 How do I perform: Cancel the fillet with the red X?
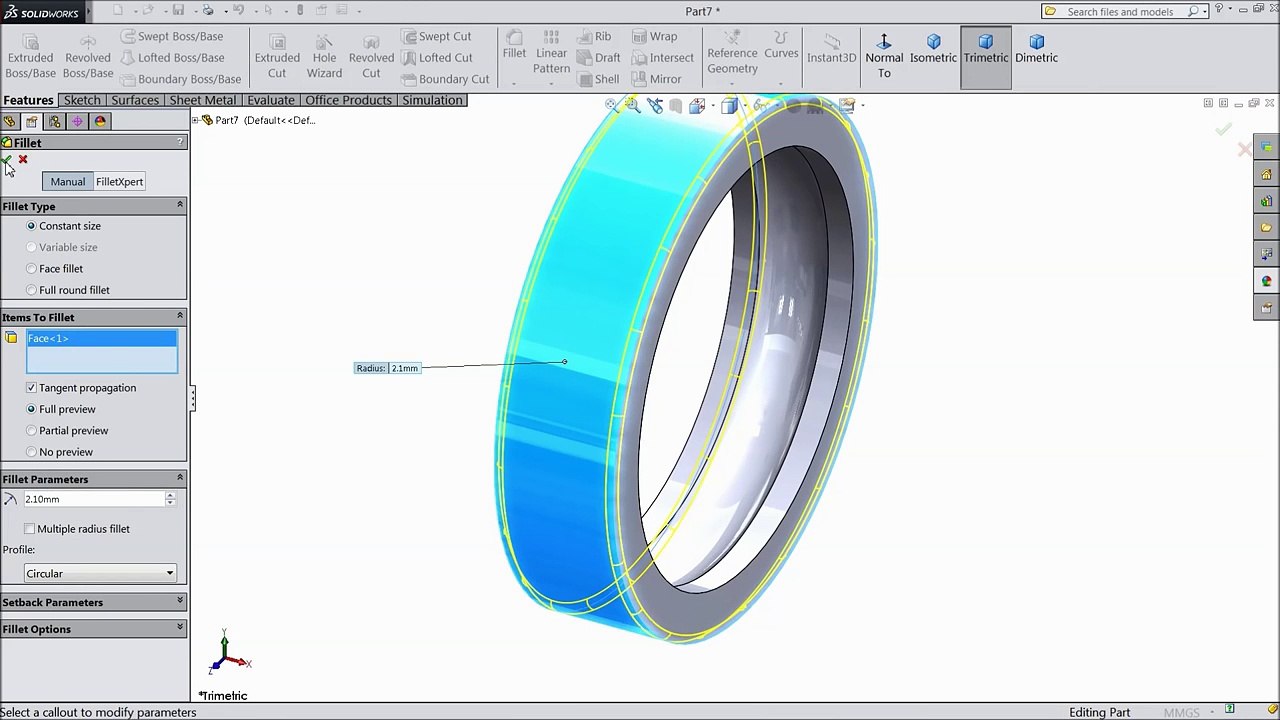[23, 160]
